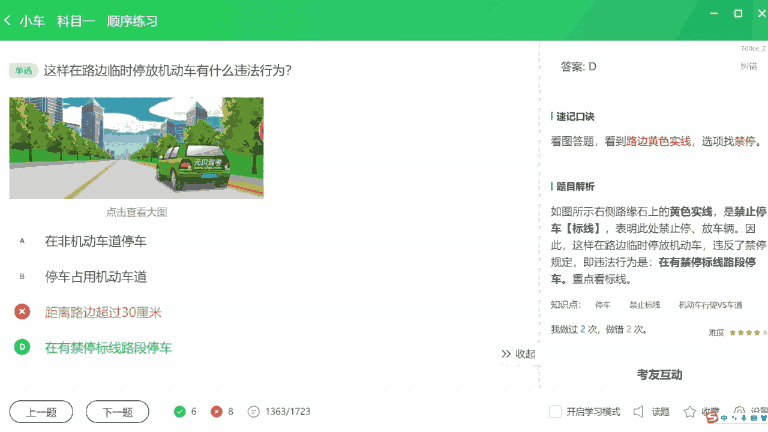The height and width of the screenshot is (432, 768).
Task: Click the green correct-count checkmark icon
Action: click(x=180, y=411)
